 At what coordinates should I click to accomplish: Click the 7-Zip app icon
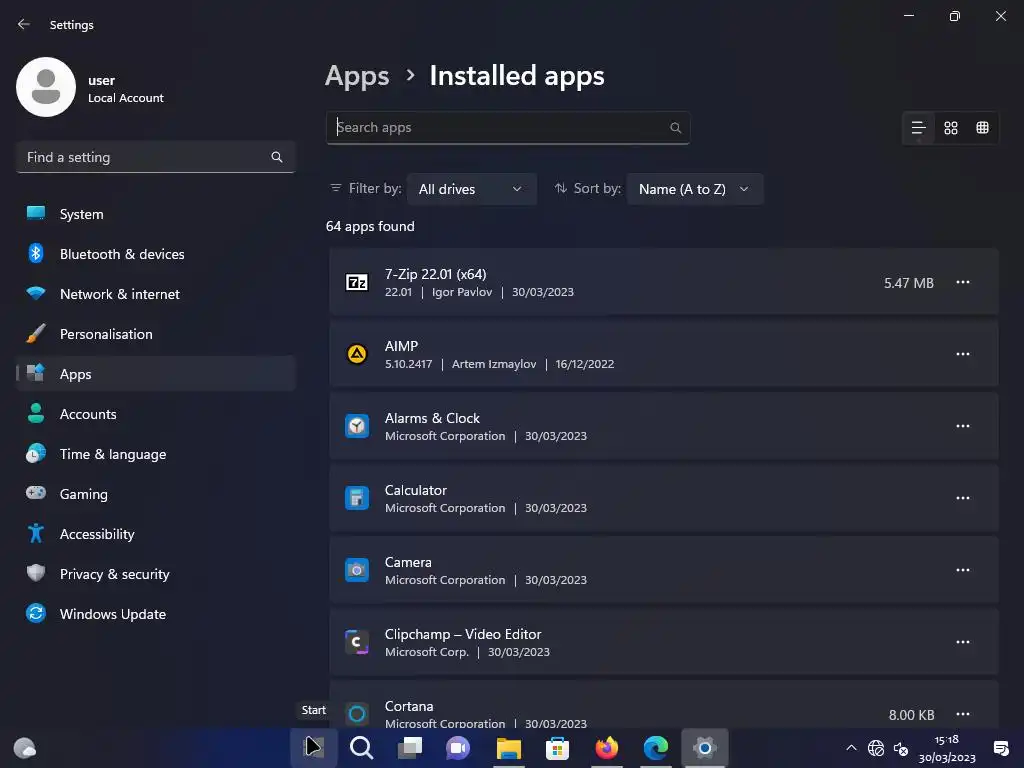(357, 282)
